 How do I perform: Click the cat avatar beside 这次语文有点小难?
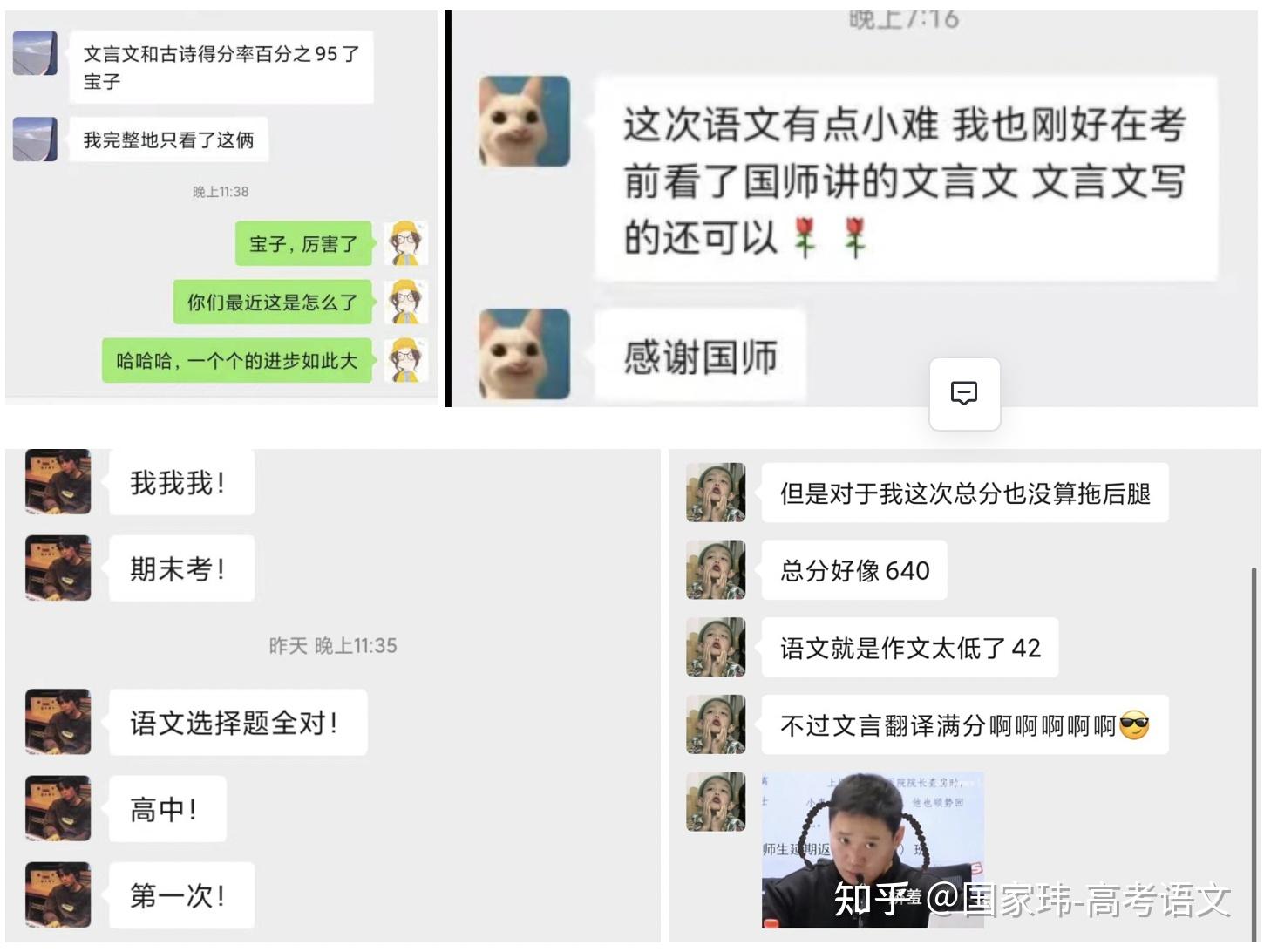525,121
